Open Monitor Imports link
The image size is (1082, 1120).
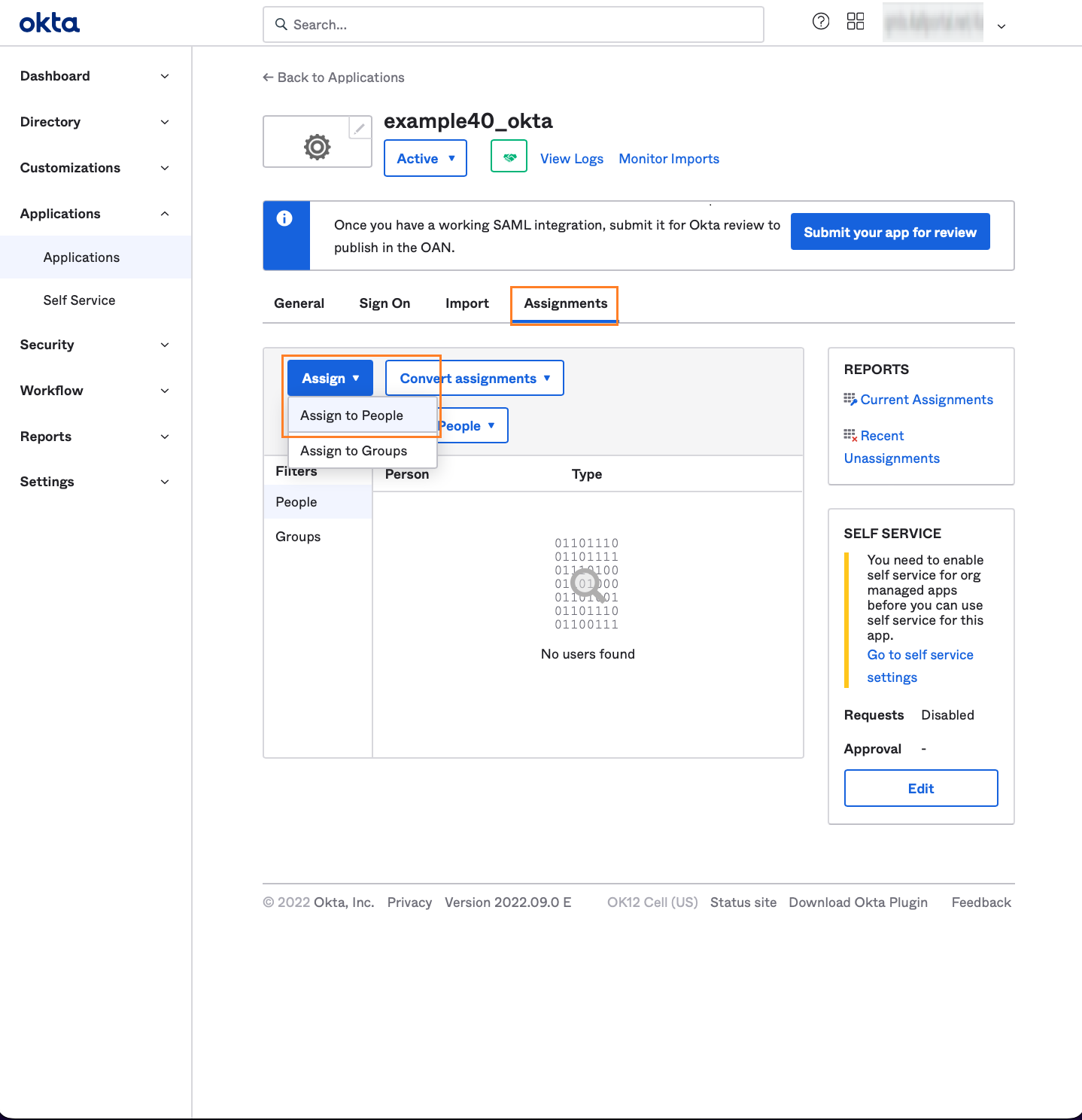(x=669, y=159)
